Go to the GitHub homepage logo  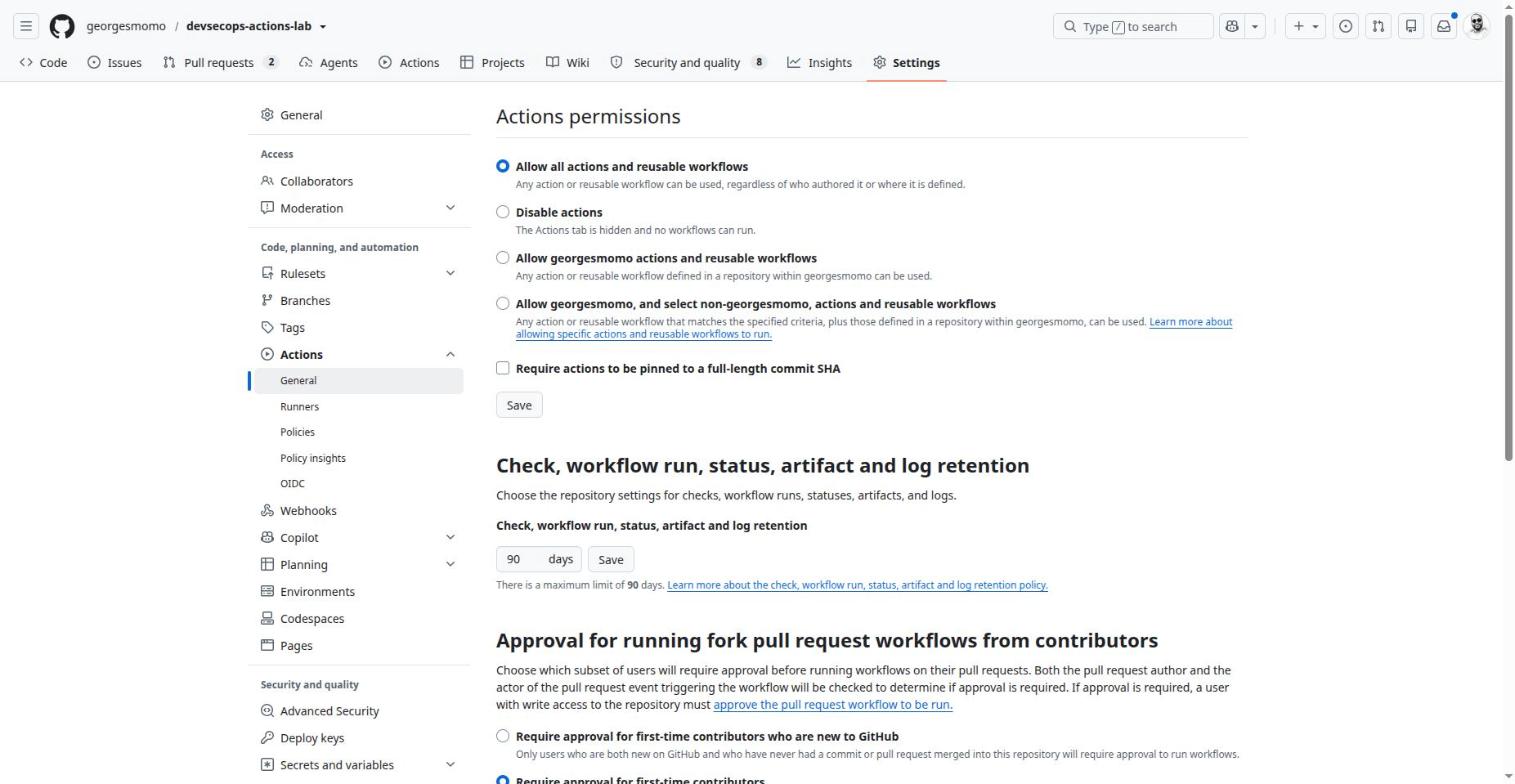coord(62,26)
